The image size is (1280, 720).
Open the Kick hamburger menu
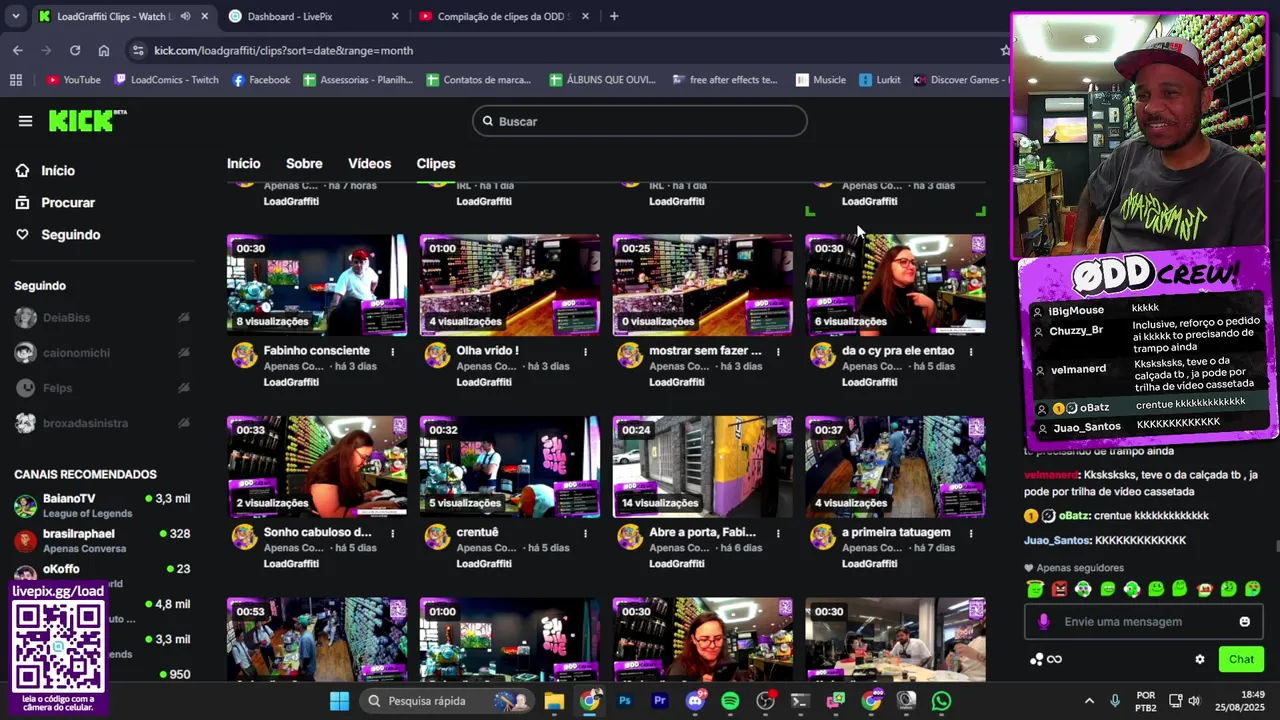pos(25,121)
